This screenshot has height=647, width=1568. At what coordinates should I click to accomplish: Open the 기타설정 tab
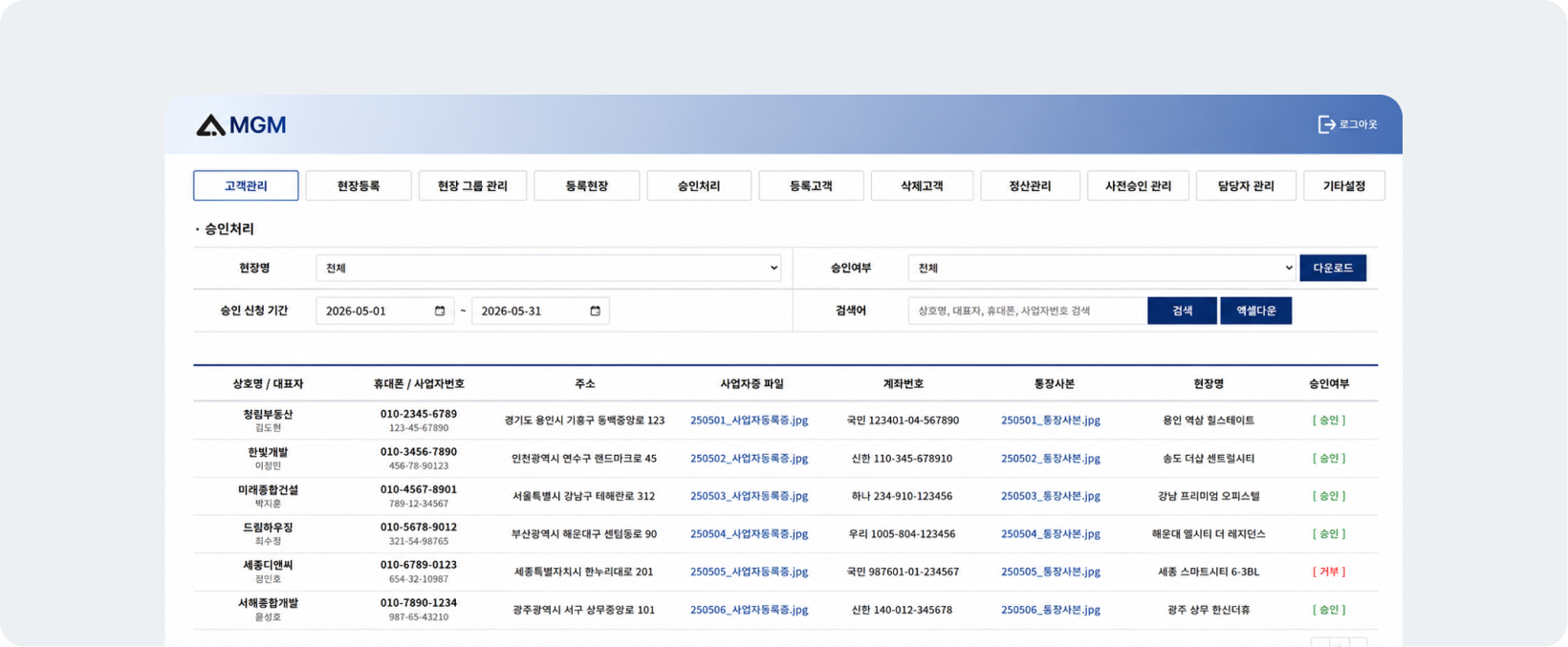point(1344,185)
